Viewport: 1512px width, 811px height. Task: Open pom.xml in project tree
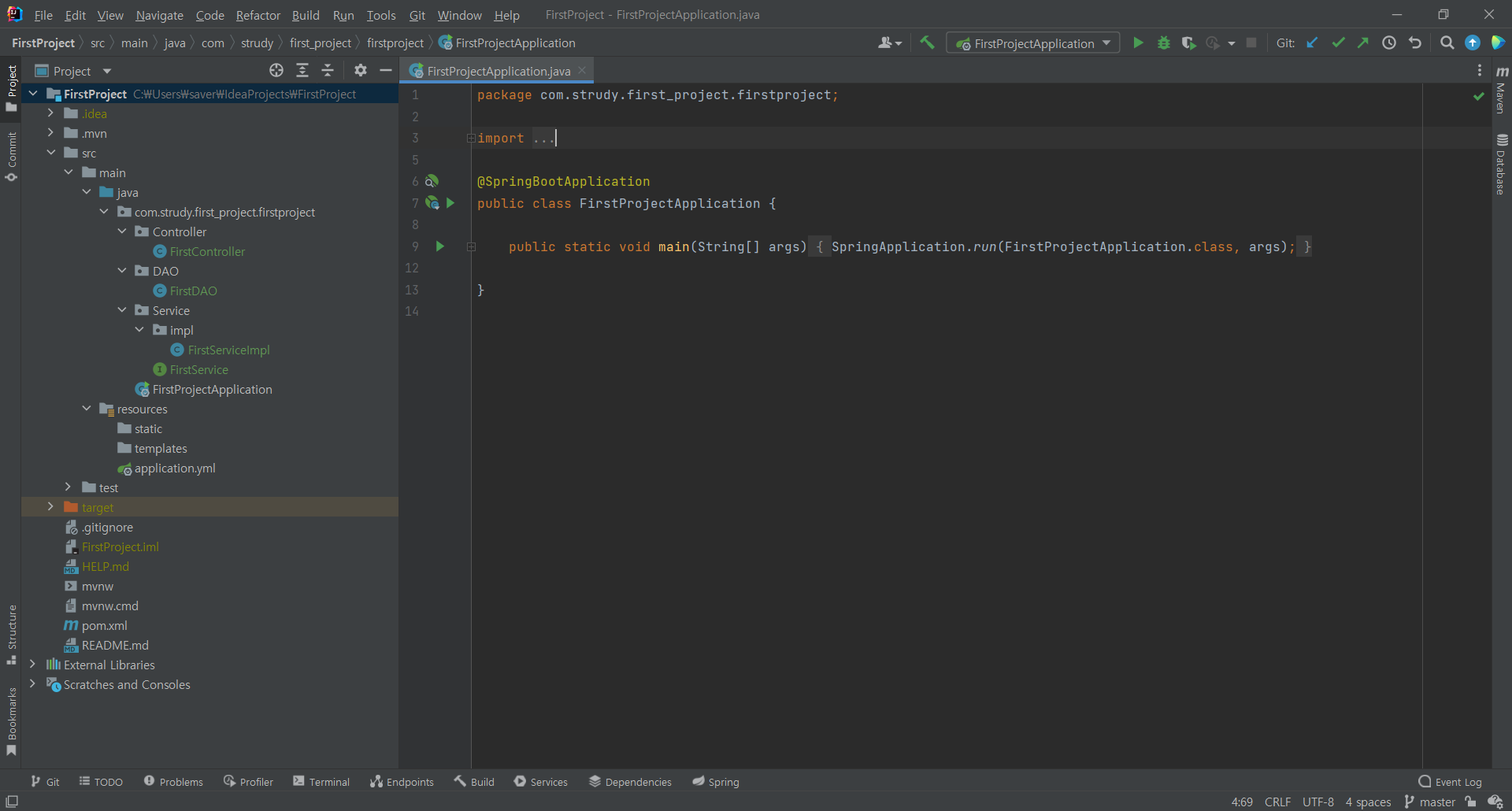click(x=104, y=625)
